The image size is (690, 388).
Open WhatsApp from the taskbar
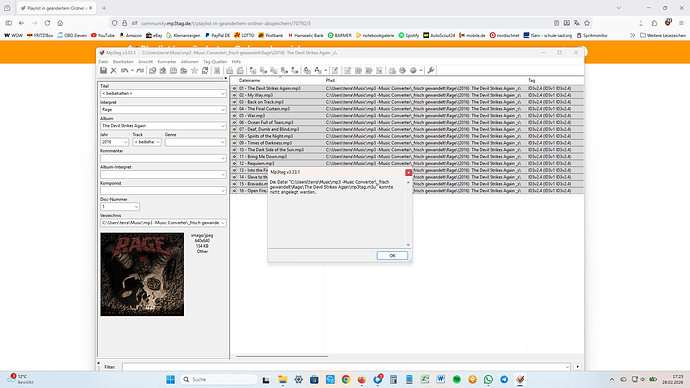pos(488,379)
